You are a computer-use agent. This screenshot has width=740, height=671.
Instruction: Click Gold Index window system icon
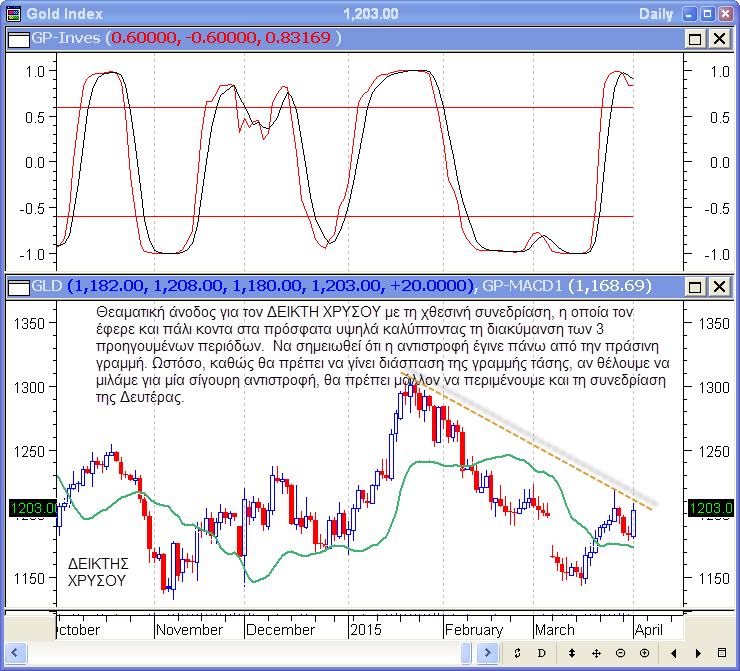pyautogui.click(x=14, y=14)
